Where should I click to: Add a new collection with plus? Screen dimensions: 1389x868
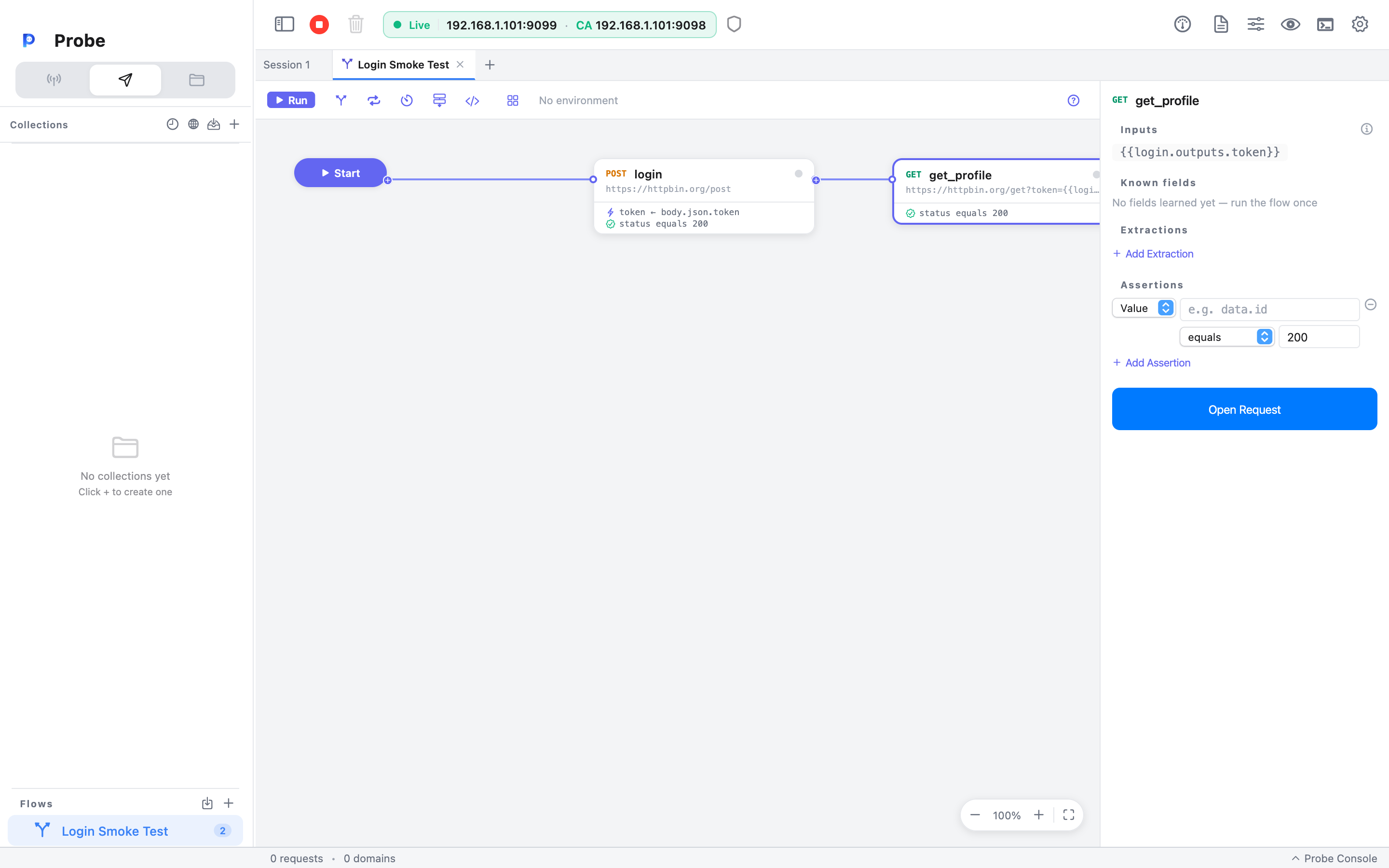point(234,124)
